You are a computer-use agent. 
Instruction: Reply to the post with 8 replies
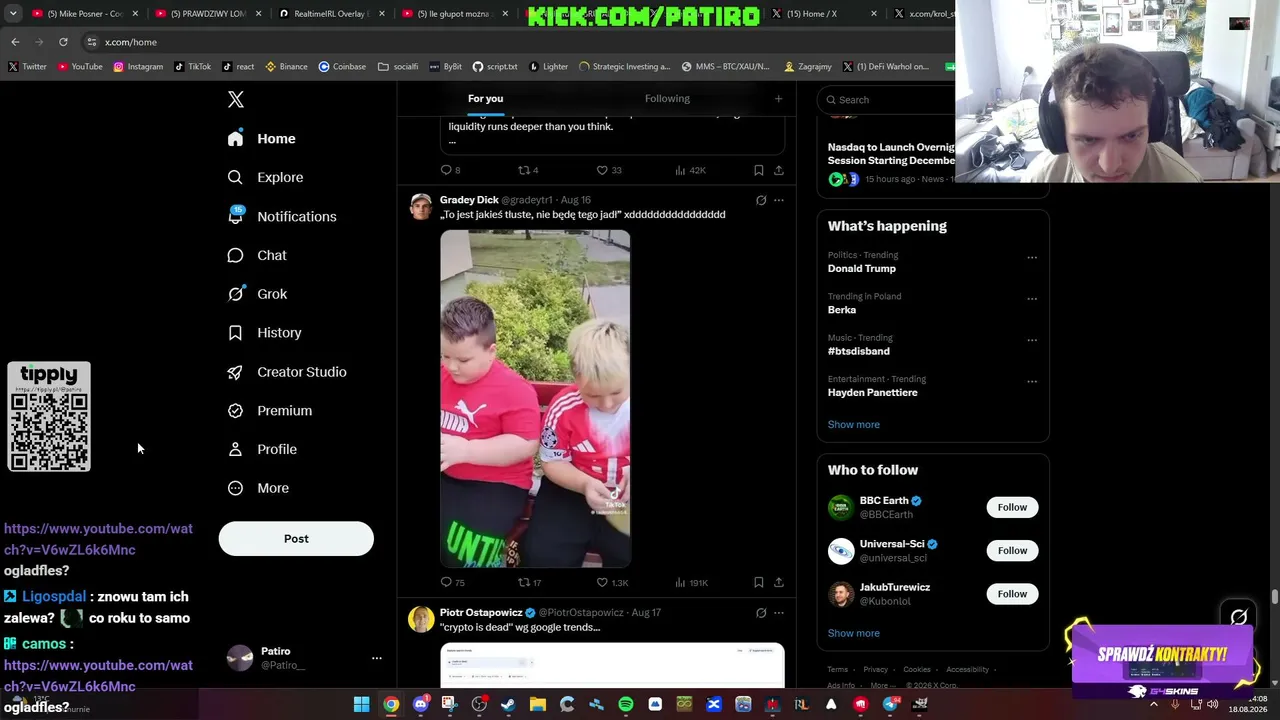coord(451,170)
